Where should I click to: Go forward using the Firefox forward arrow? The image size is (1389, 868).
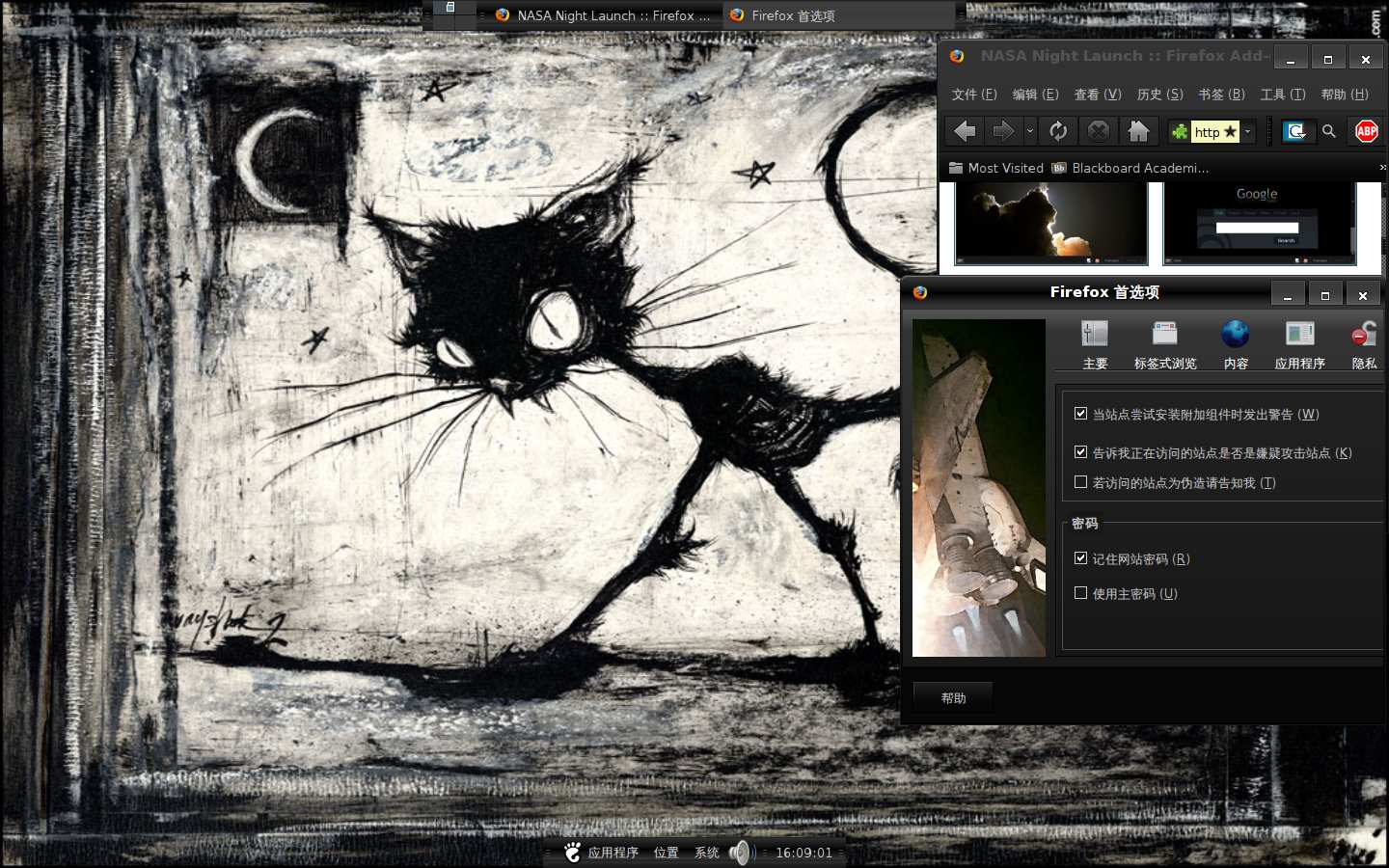[1003, 131]
